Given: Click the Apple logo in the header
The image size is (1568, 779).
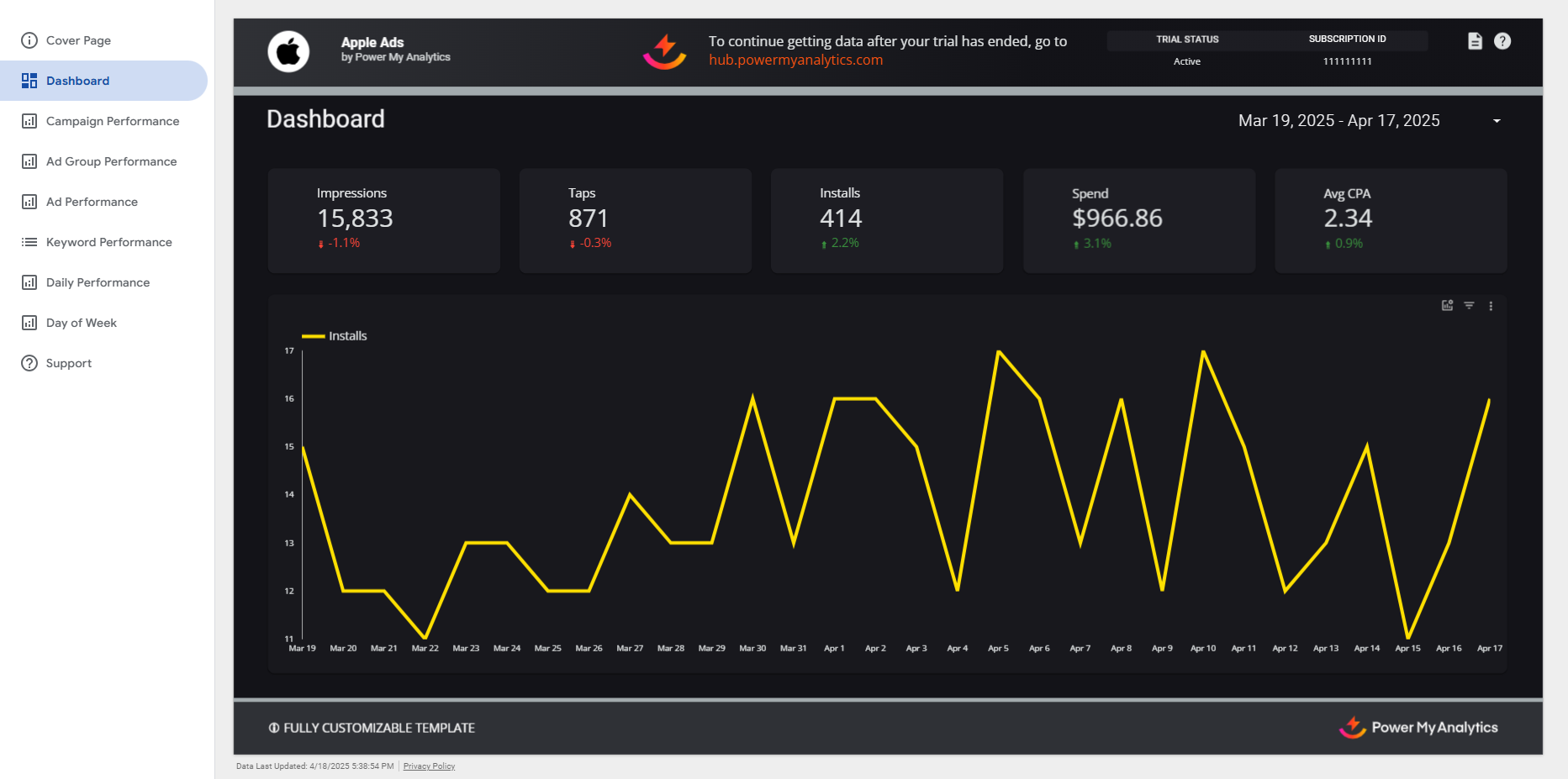Looking at the screenshot, I should pos(288,51).
